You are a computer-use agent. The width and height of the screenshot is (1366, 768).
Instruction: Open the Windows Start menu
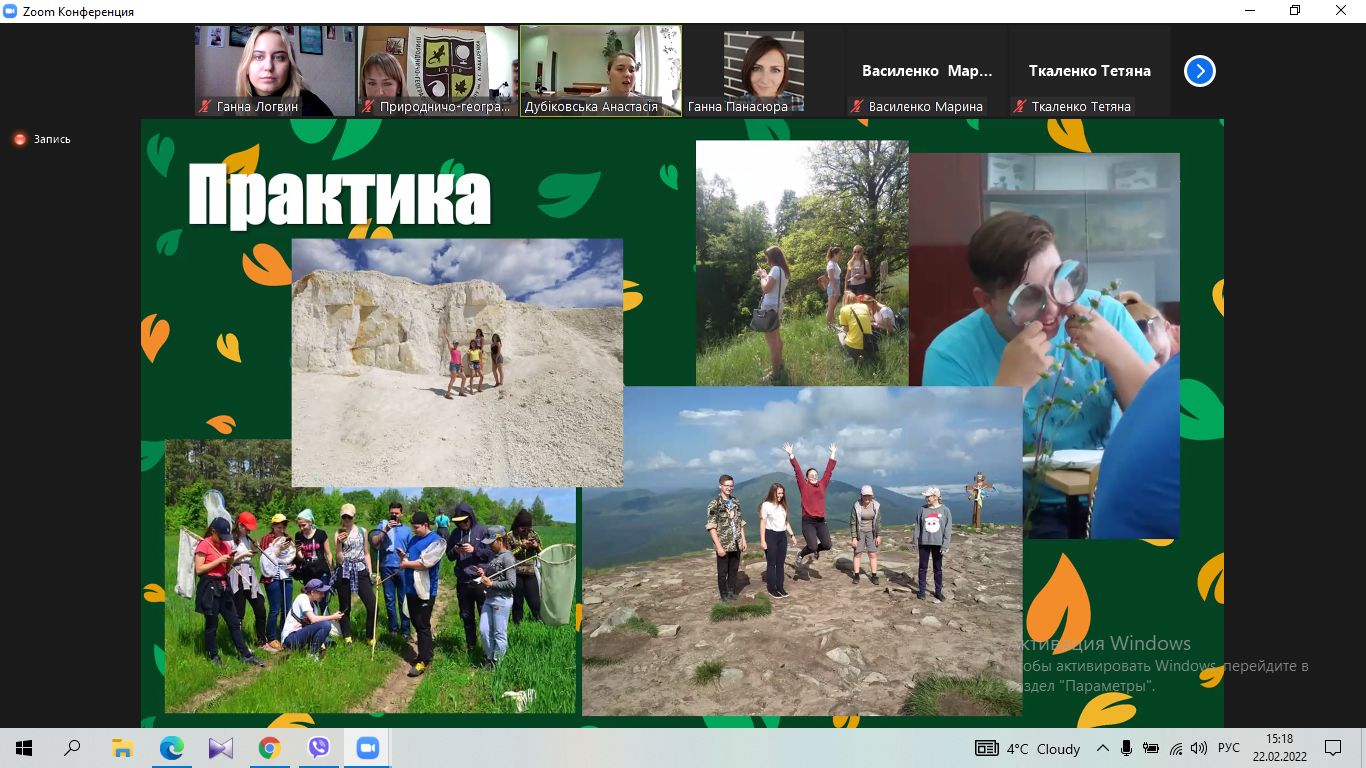pyautogui.click(x=24, y=748)
